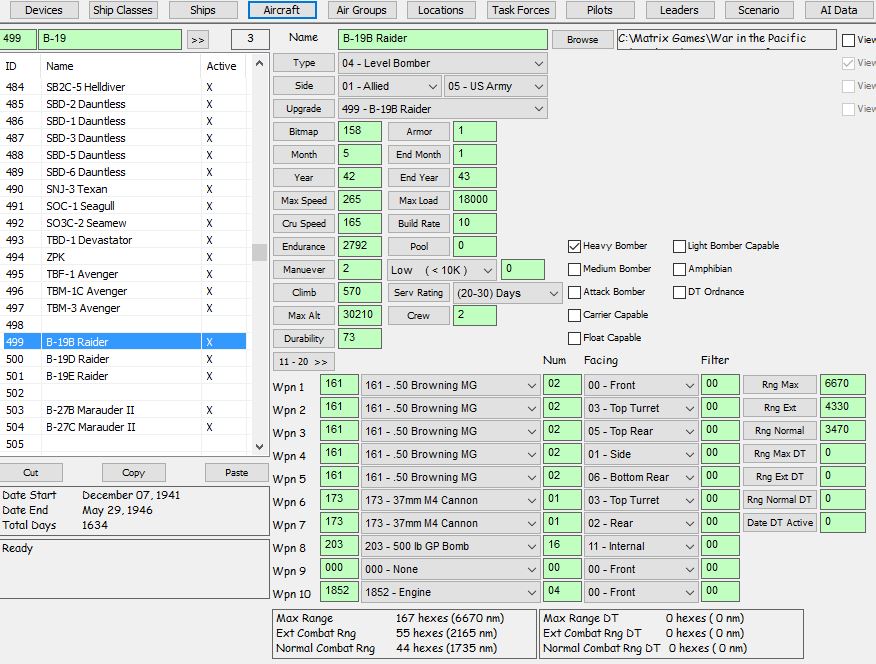Show weapons 11 - 20 >>
This screenshot has width=876, height=664.
click(303, 361)
